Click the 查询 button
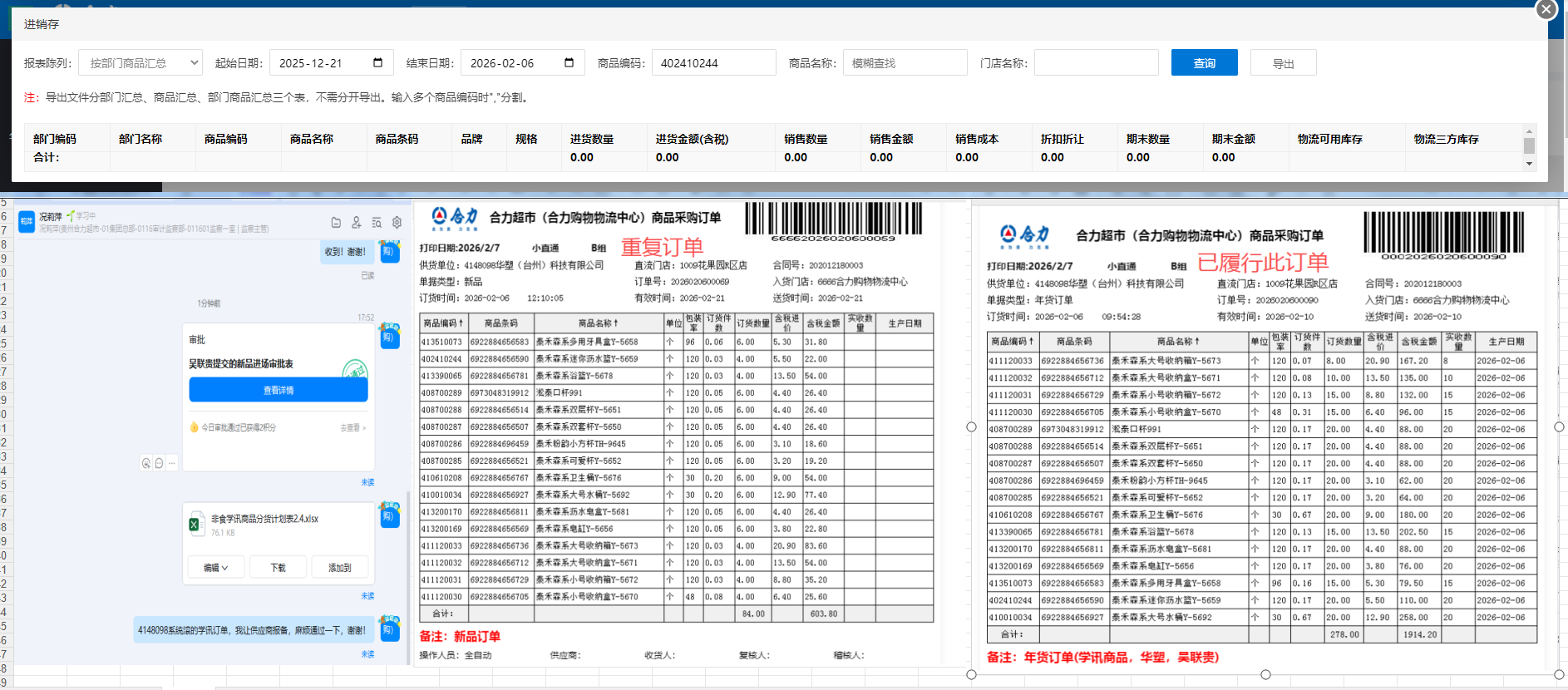 pos(1204,63)
